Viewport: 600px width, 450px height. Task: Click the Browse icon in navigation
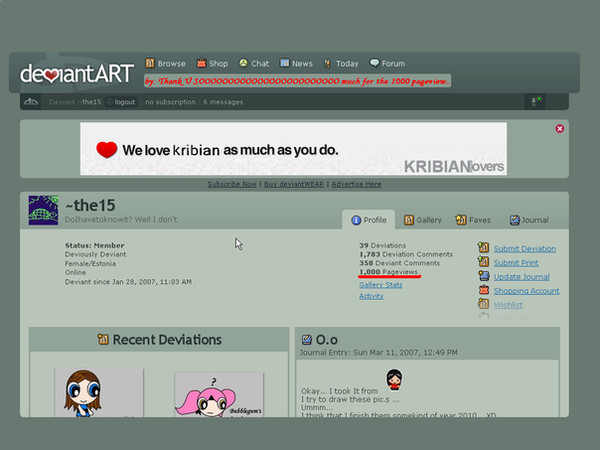coord(150,63)
